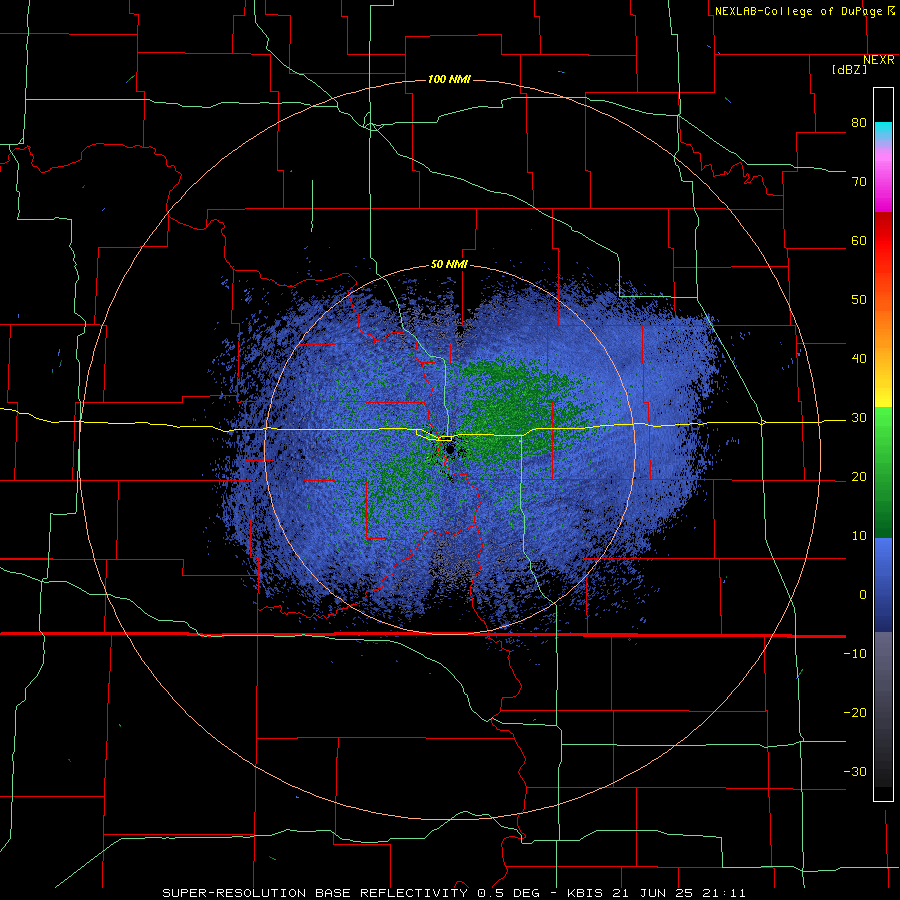Click the 50 NMI range ring label

[x=449, y=265]
